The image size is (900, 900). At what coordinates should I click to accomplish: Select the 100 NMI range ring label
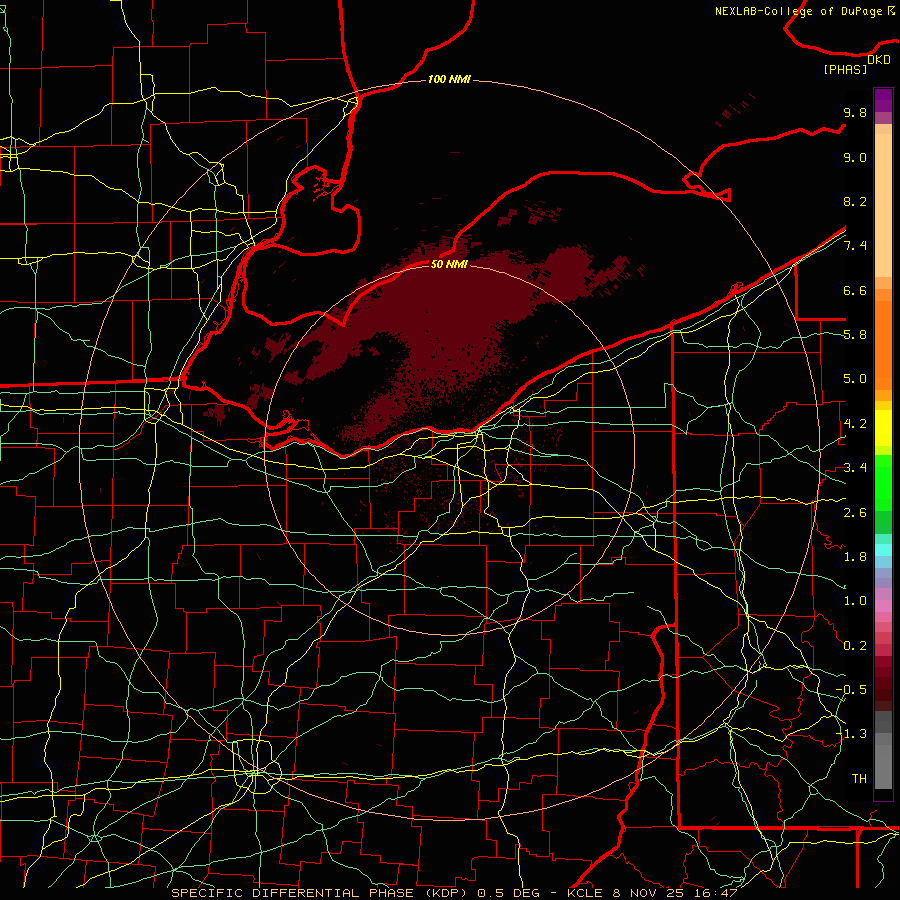pos(449,79)
